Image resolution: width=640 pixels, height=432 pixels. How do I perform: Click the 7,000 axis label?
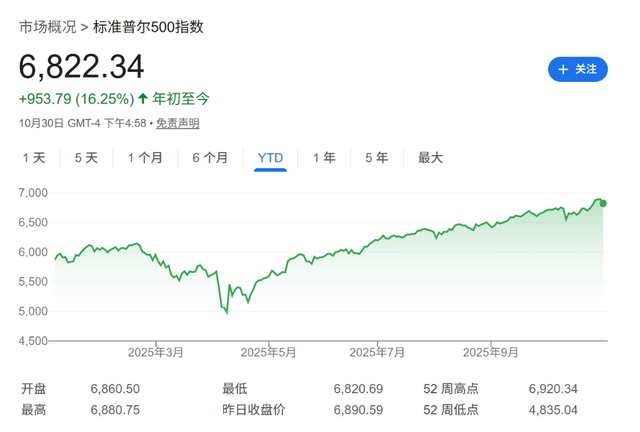pos(33,193)
